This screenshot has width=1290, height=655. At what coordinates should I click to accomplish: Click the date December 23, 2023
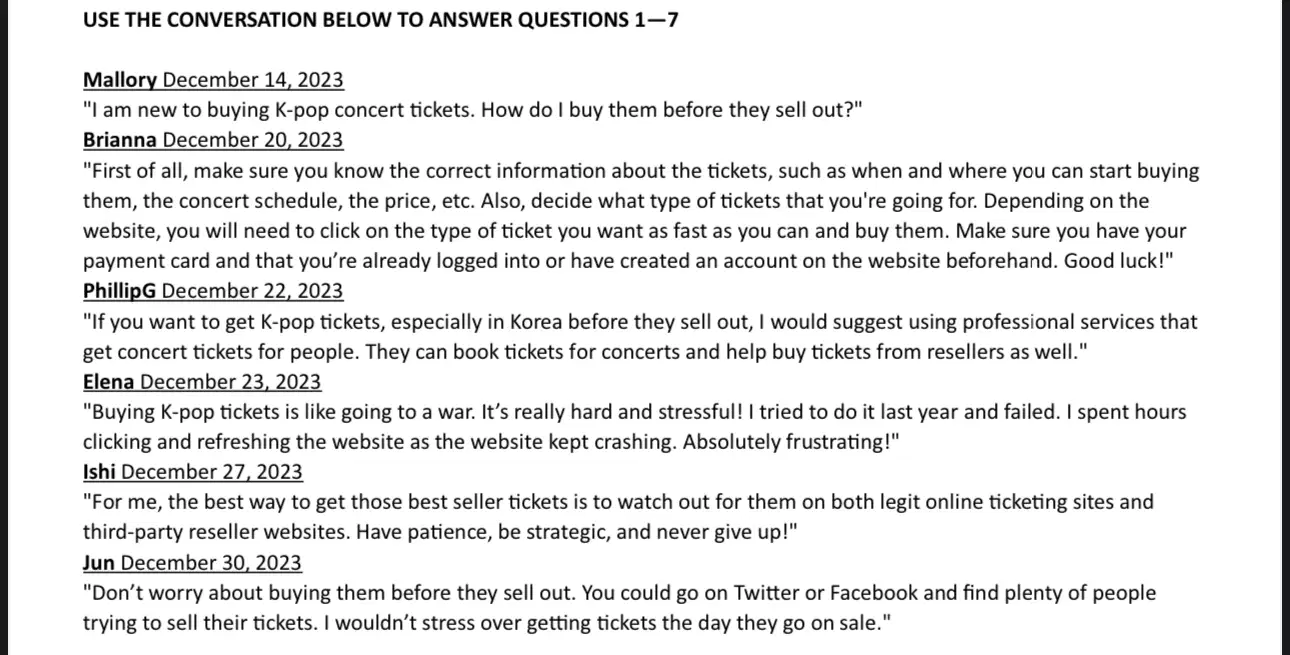[x=231, y=381]
